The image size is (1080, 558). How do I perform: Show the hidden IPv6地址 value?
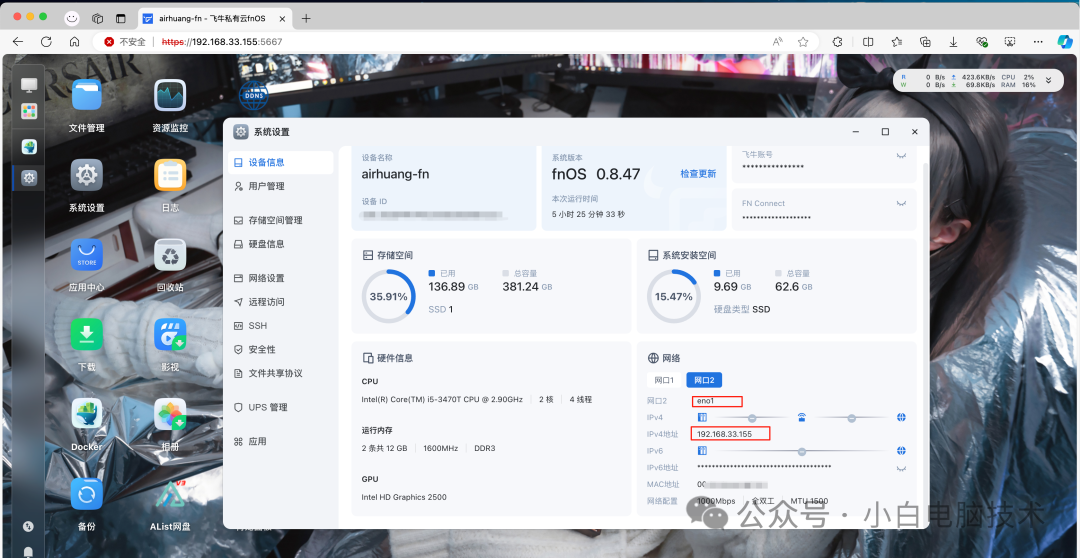pyautogui.click(x=901, y=468)
